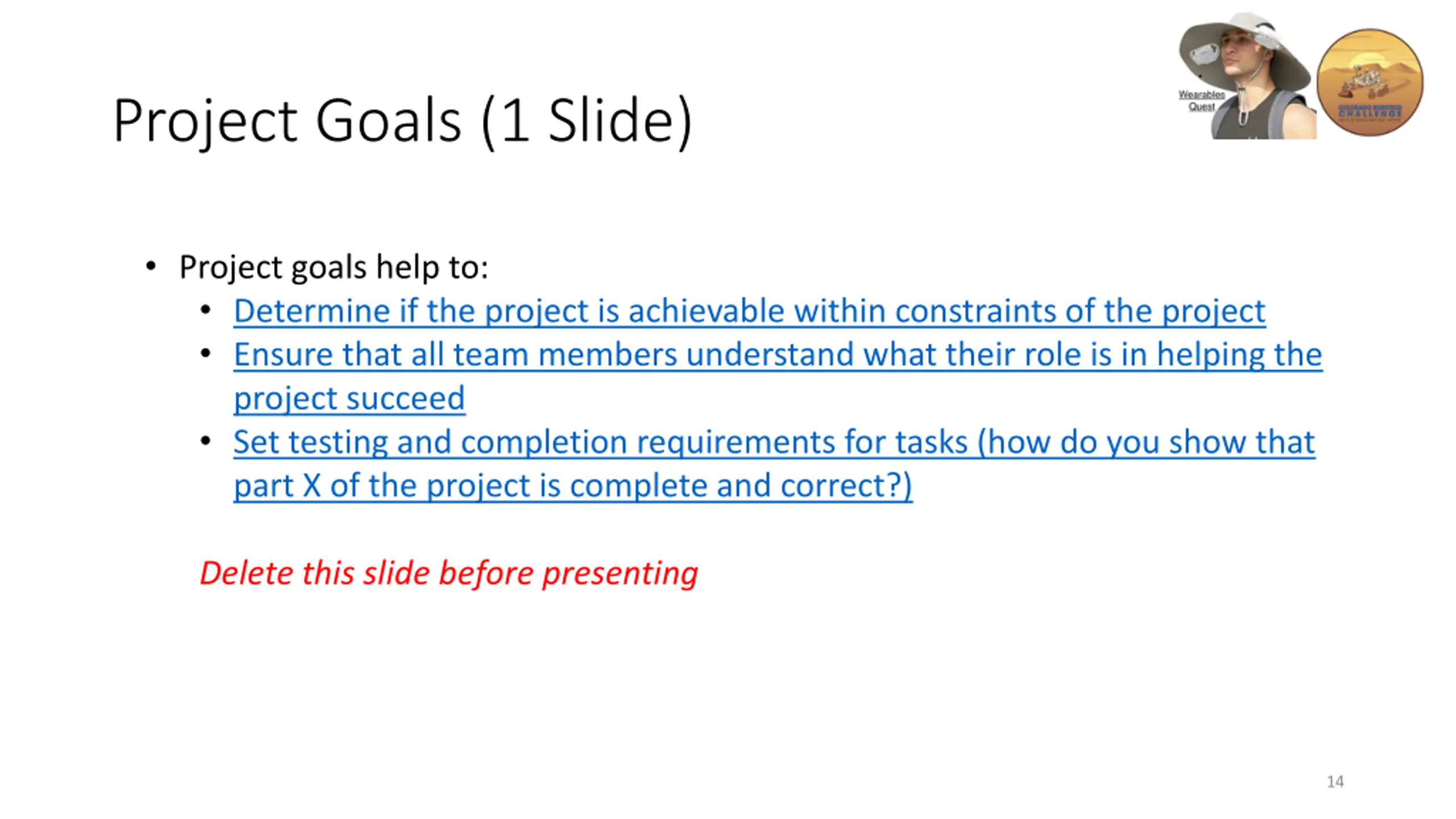
Task: Open the 'Set testing and completion requirements' link
Action: click(774, 442)
